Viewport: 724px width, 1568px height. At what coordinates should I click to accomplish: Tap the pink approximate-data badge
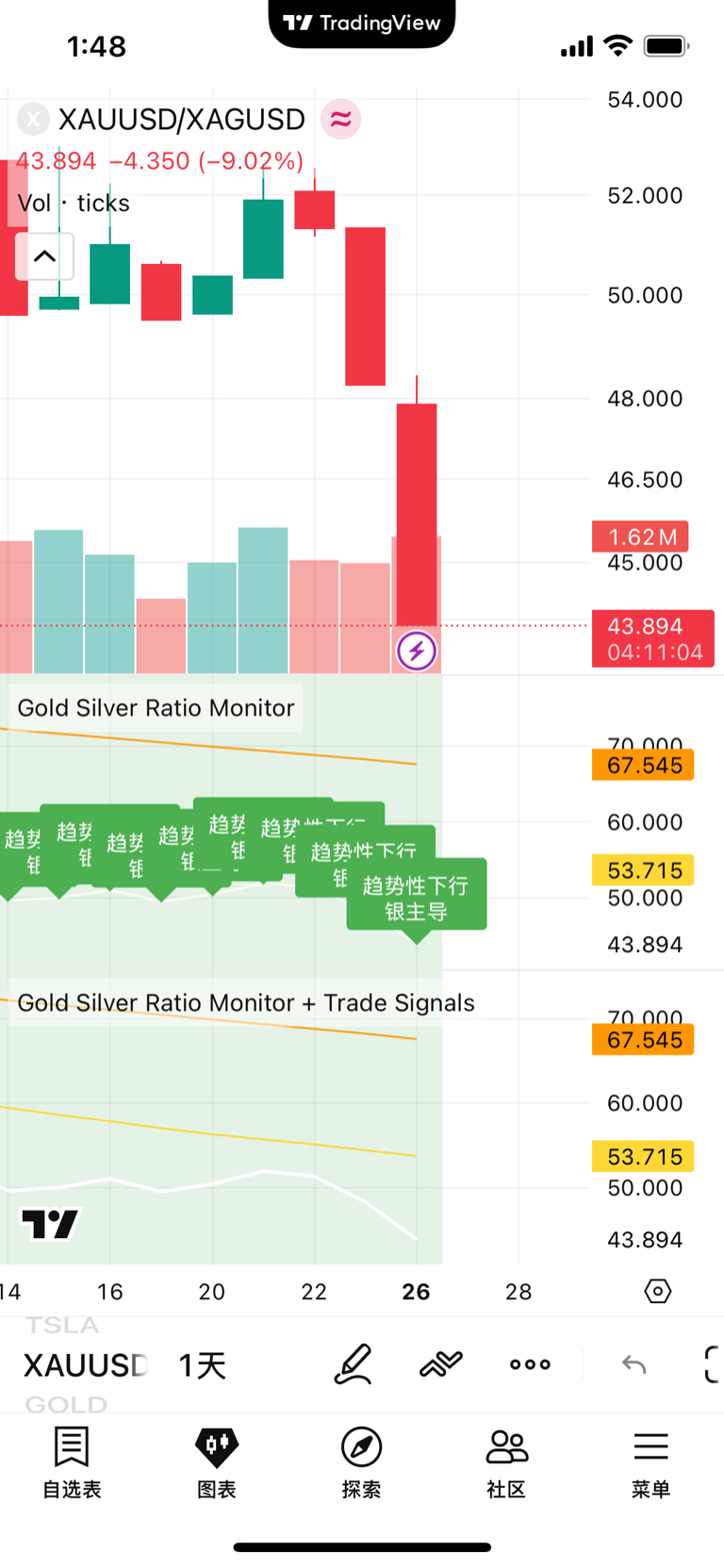pos(341,120)
